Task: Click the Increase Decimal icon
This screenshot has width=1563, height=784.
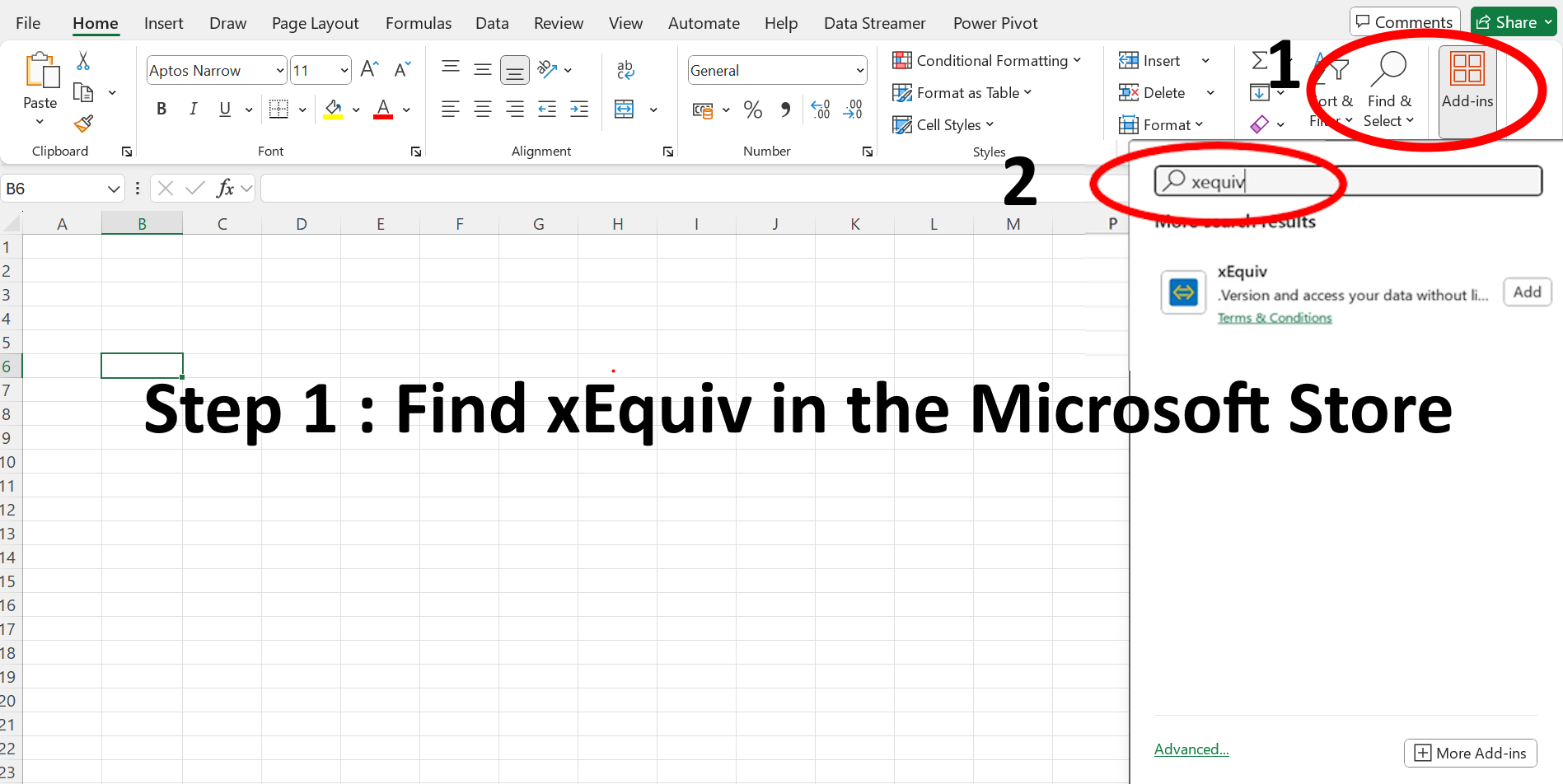Action: click(x=821, y=110)
